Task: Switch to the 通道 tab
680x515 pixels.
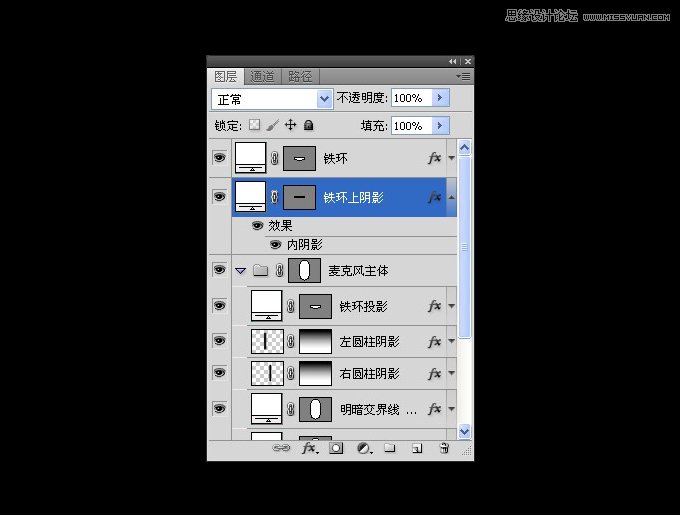Action: coord(262,77)
